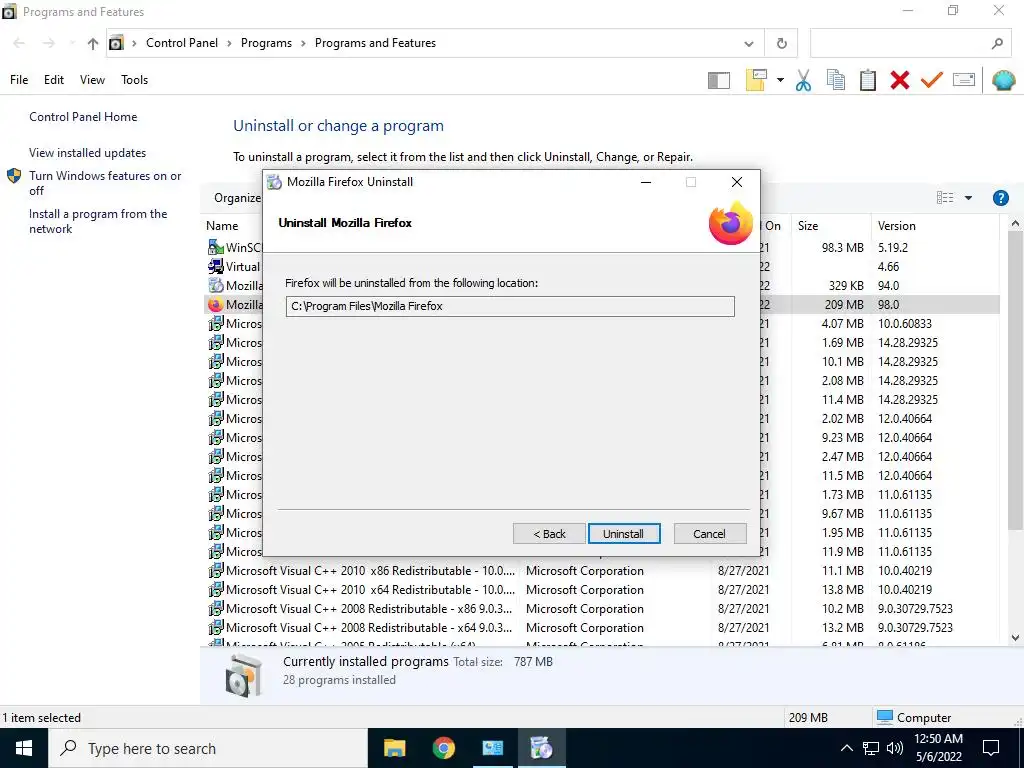Click scrollbar down arrow in program list
The height and width of the screenshot is (768, 1024).
pyautogui.click(x=1015, y=638)
